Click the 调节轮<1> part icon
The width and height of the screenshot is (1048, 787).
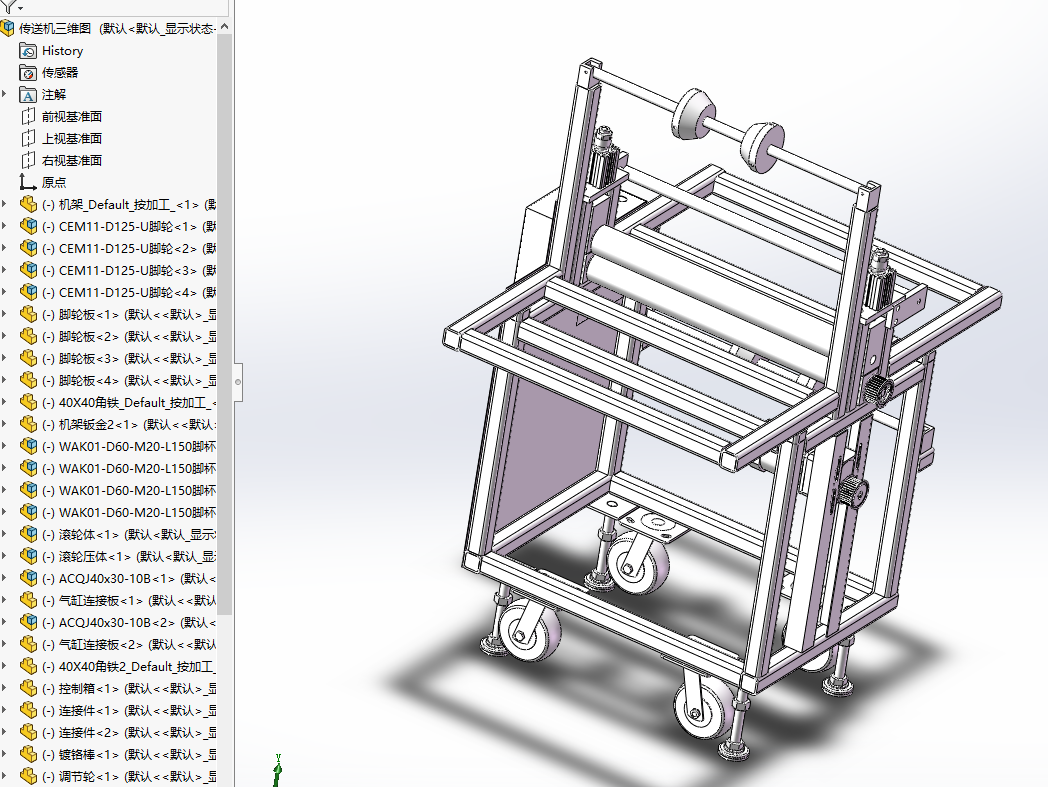click(28, 776)
